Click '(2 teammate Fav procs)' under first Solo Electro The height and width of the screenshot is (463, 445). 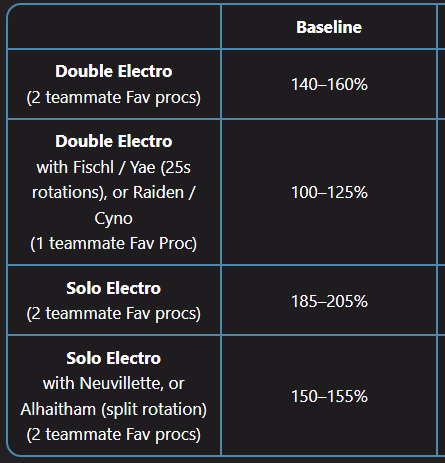pos(114,314)
